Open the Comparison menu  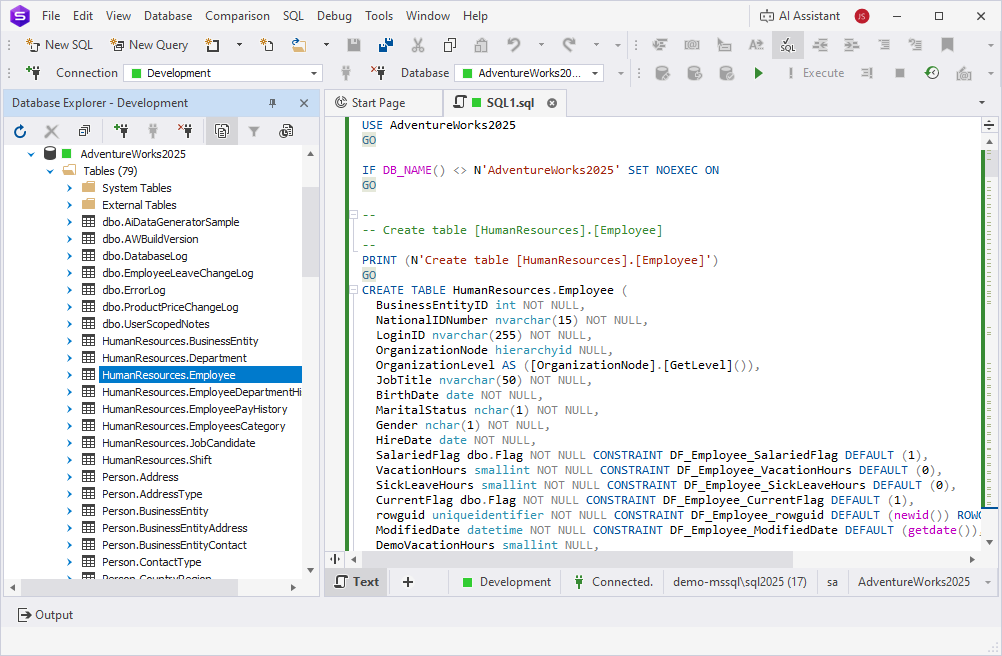[x=237, y=16]
